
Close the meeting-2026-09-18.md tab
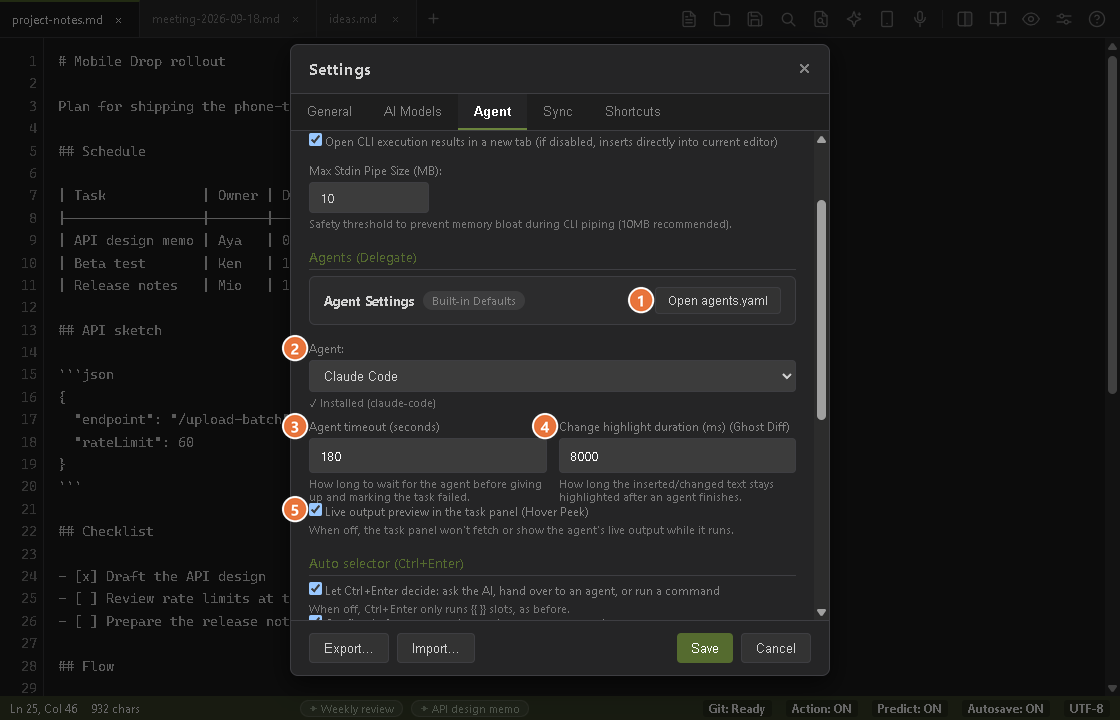(296, 19)
